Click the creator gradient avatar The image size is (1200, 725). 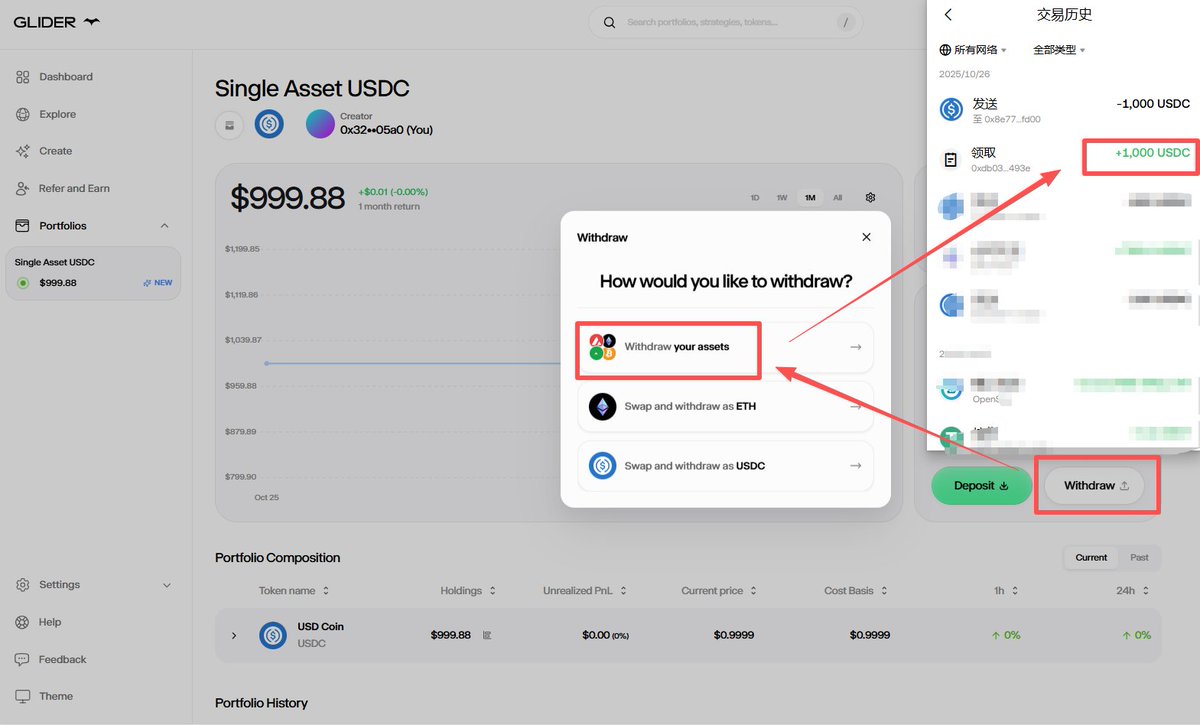[320, 124]
